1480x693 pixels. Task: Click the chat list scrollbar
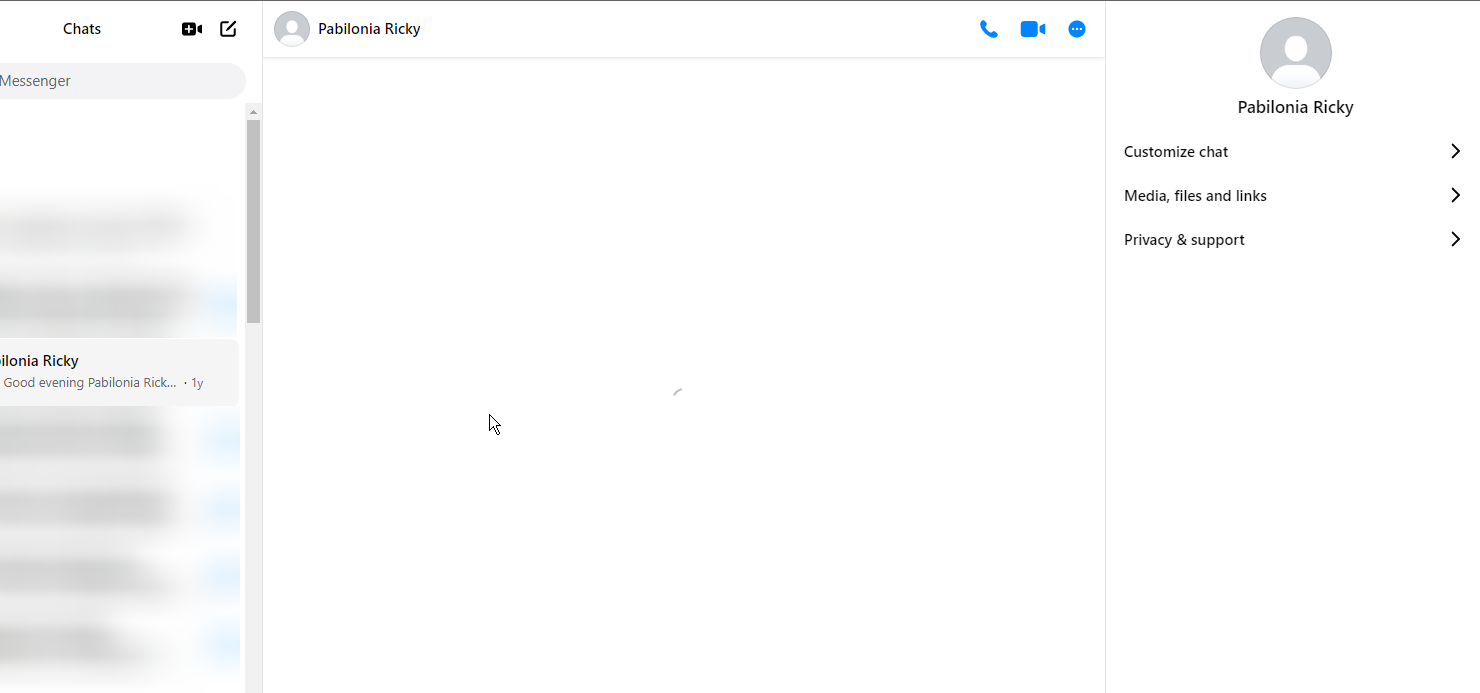coord(253,220)
